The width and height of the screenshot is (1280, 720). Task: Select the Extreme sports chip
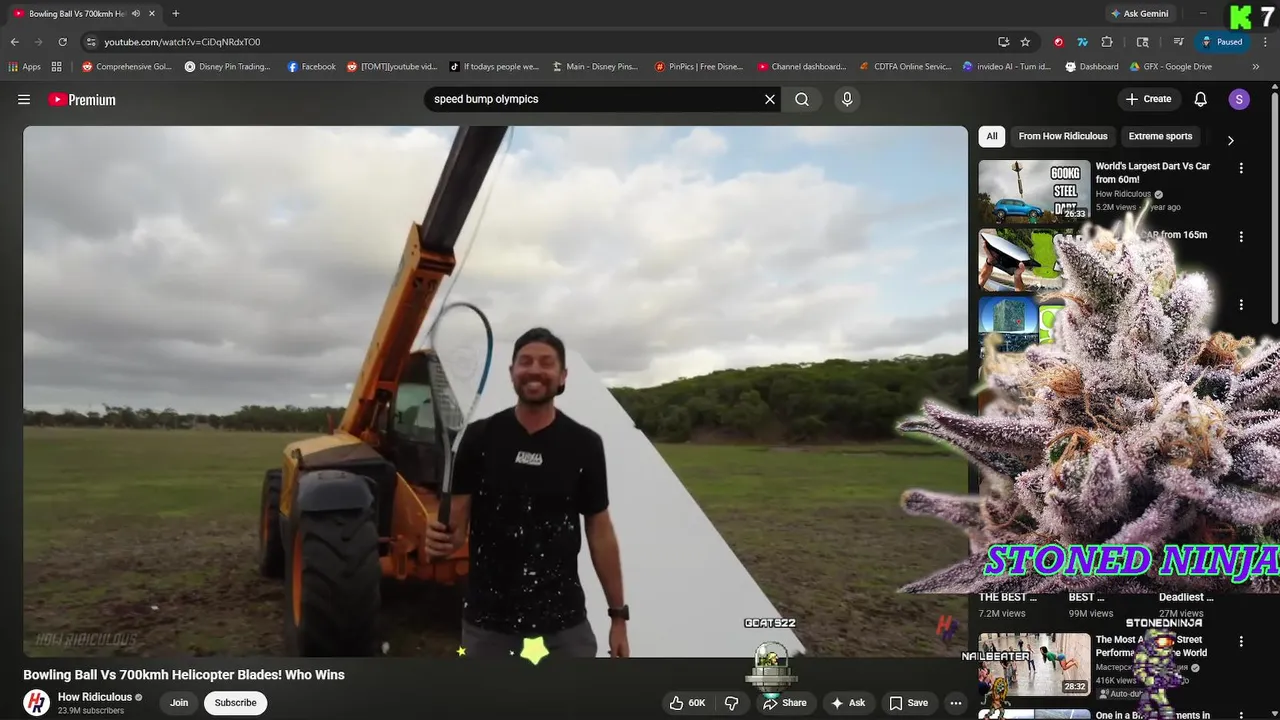tap(1160, 136)
